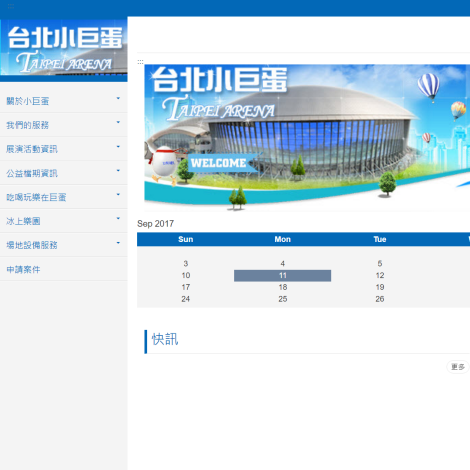Open the hamburger icon in the top bar
The width and height of the screenshot is (470, 470).
coord(11,6)
